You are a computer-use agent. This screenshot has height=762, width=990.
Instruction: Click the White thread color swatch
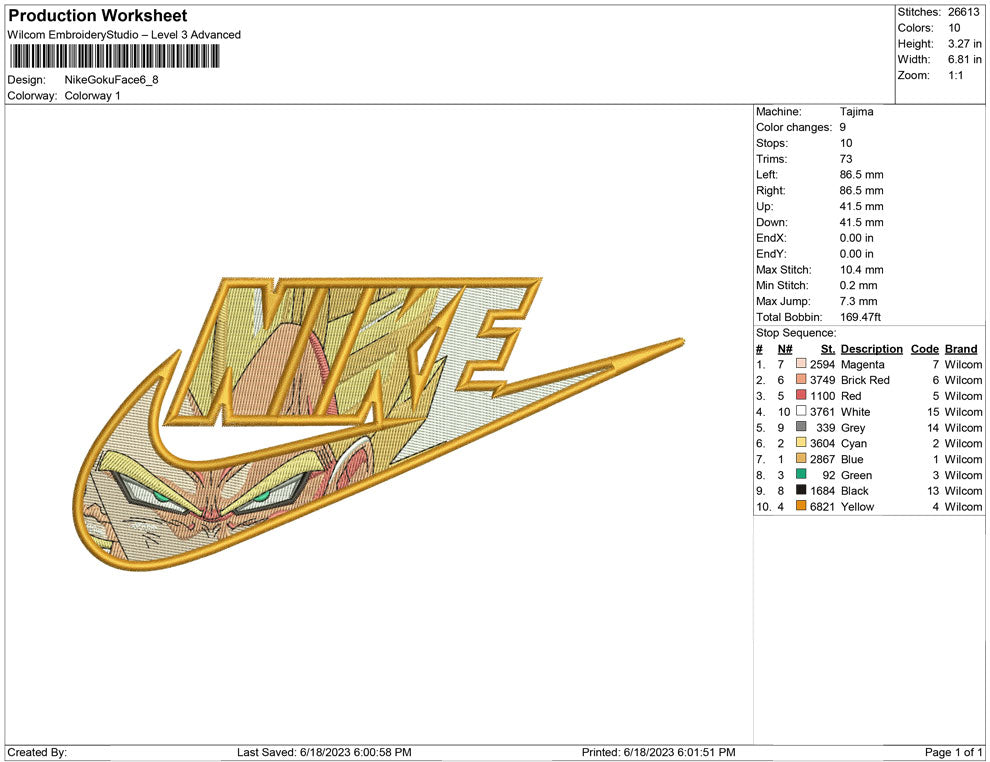[801, 411]
